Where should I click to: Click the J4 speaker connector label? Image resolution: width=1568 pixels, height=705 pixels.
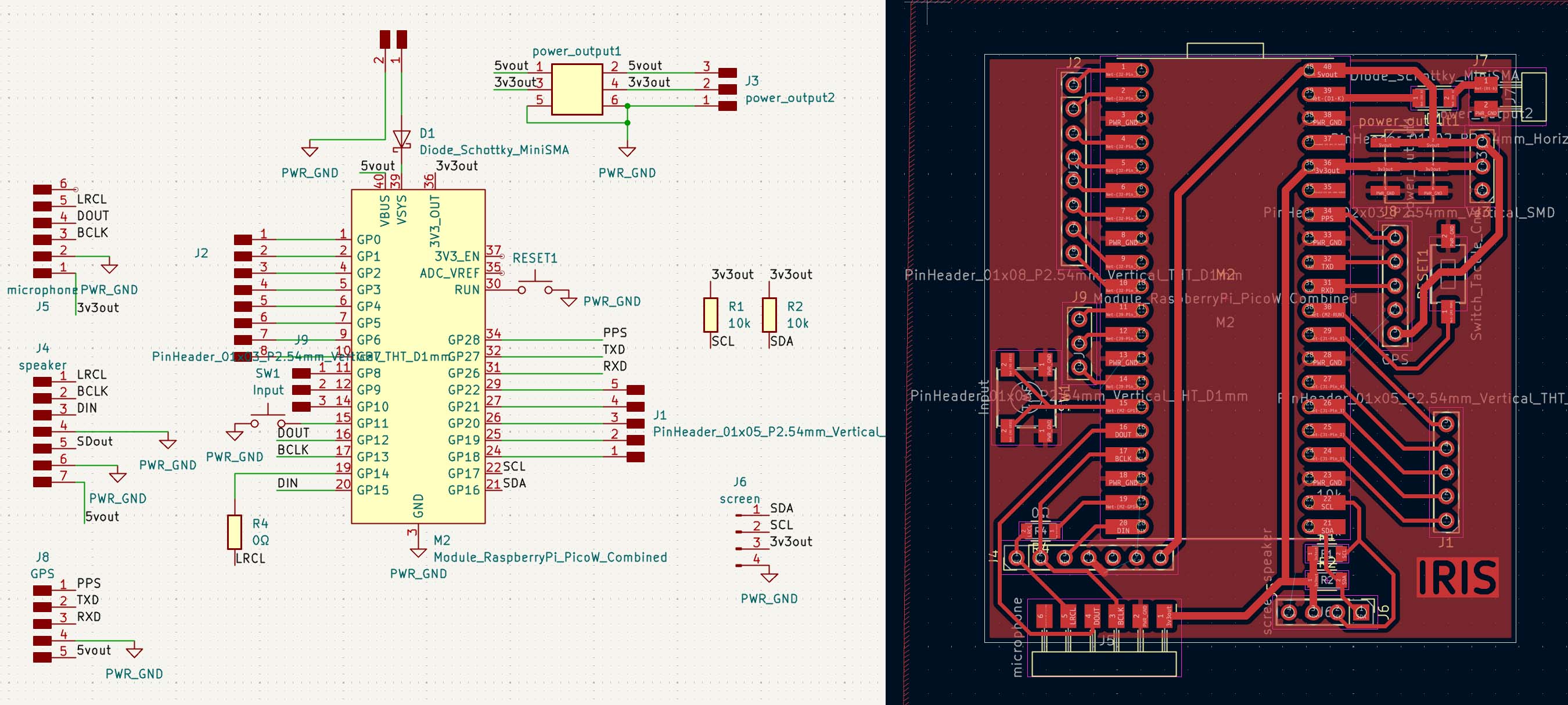tap(42, 348)
